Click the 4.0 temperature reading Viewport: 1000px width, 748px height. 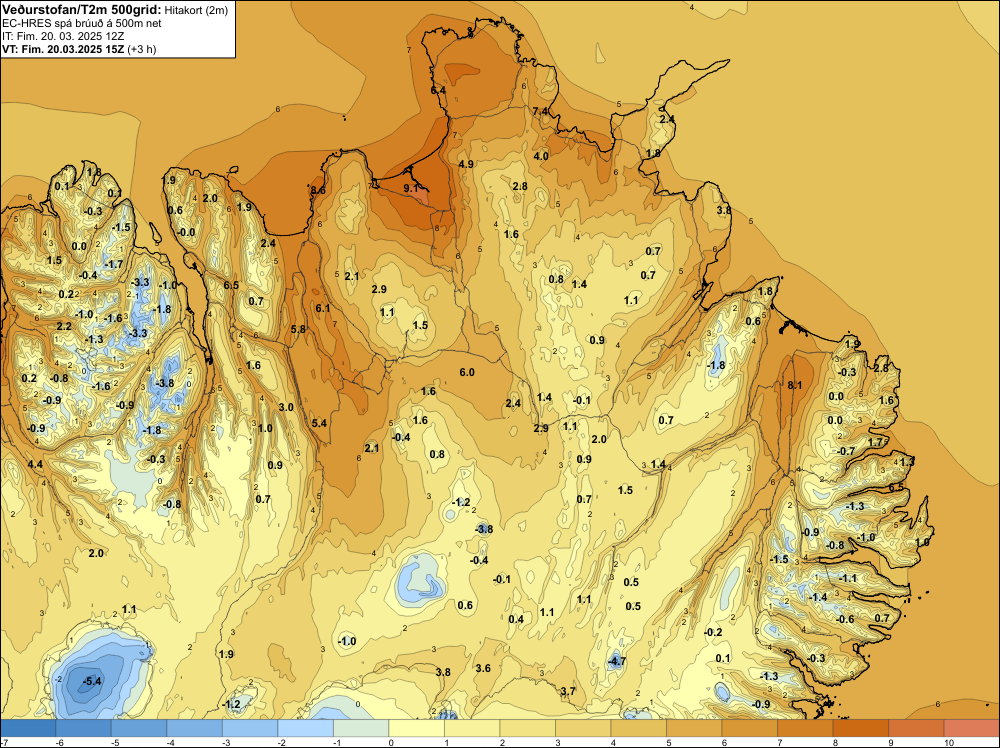pyautogui.click(x=541, y=156)
